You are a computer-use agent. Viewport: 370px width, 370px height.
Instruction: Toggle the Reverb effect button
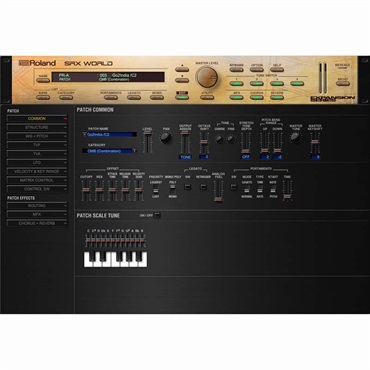277,97
